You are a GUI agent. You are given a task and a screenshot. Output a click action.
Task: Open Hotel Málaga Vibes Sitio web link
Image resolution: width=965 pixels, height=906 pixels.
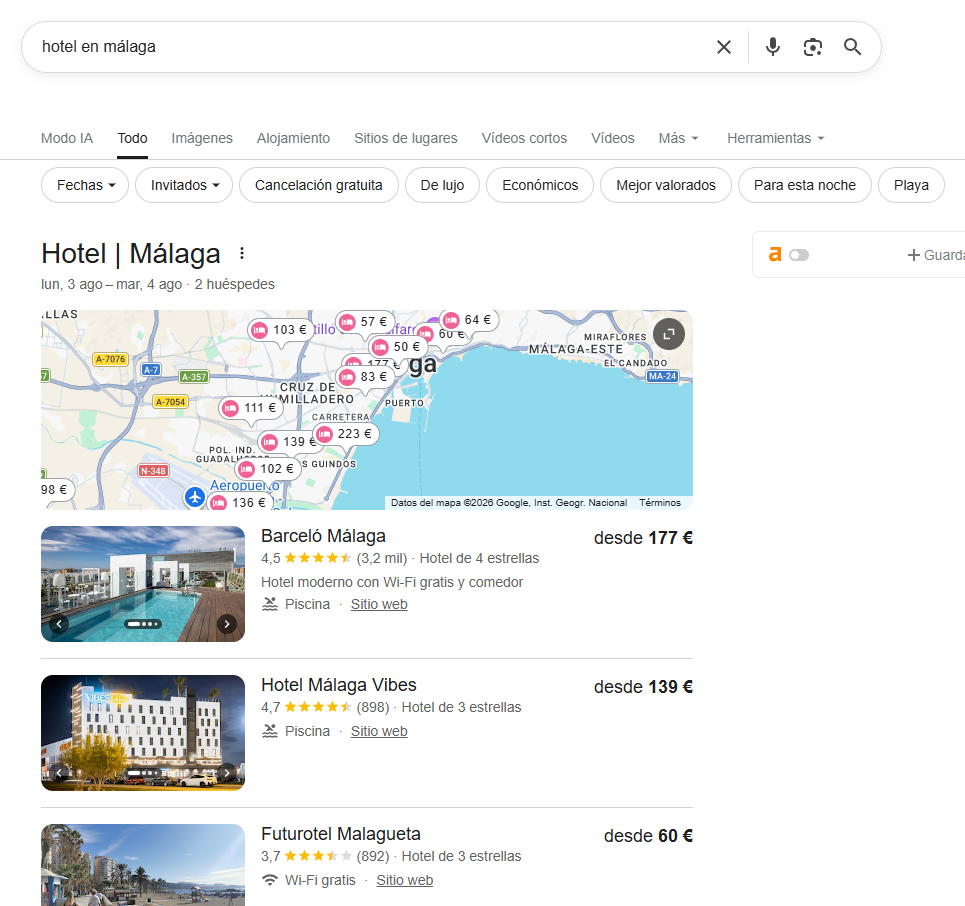pyautogui.click(x=379, y=731)
